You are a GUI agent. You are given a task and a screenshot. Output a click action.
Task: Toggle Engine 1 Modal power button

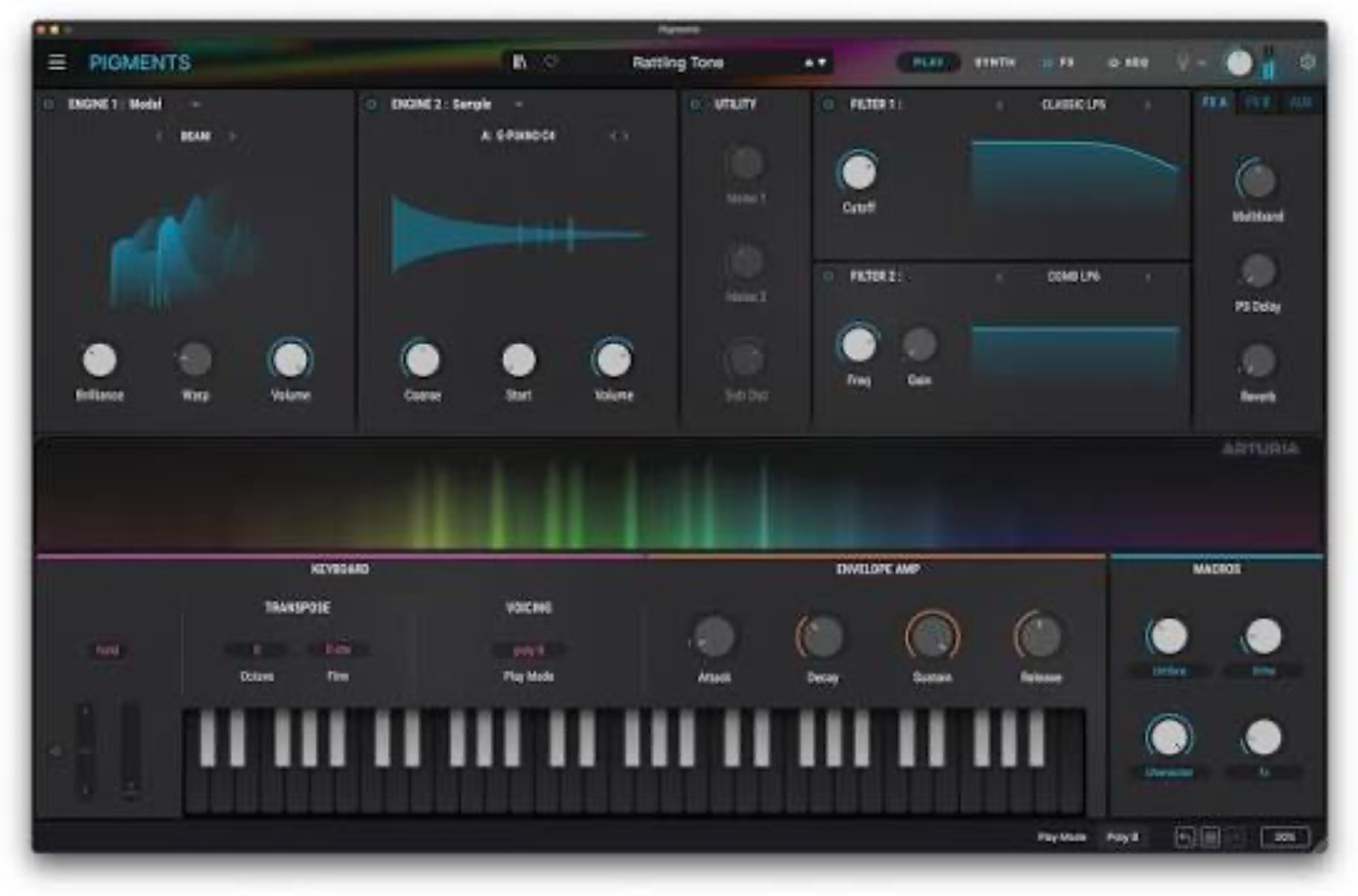[49, 105]
